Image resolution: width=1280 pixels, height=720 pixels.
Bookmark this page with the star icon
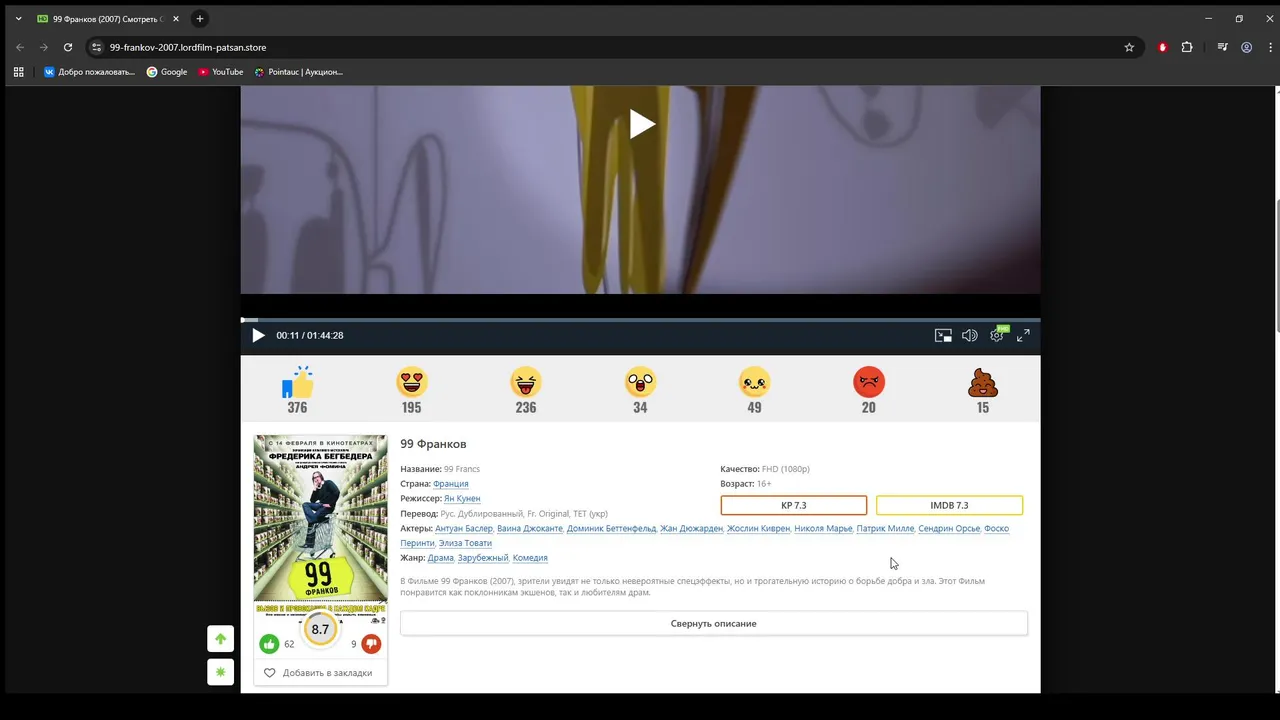pos(1129,47)
